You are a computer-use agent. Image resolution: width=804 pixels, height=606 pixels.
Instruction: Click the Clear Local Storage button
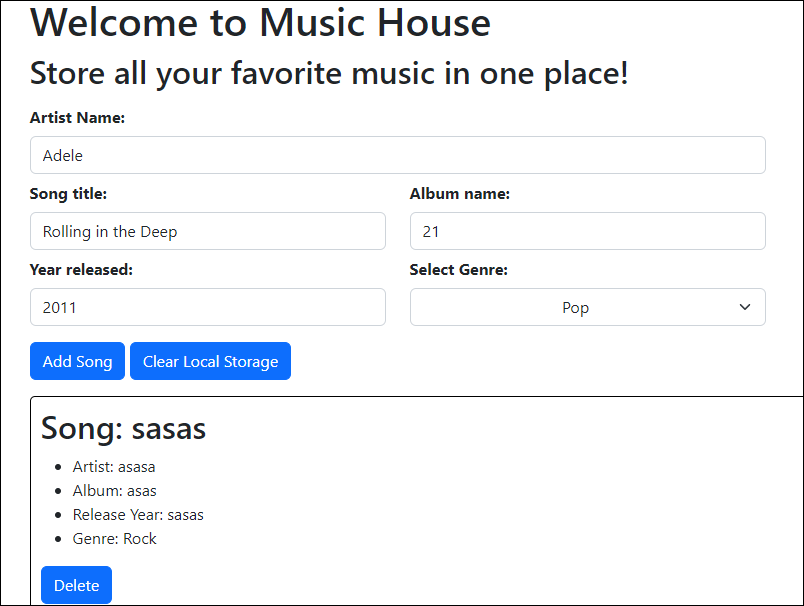click(x=210, y=361)
